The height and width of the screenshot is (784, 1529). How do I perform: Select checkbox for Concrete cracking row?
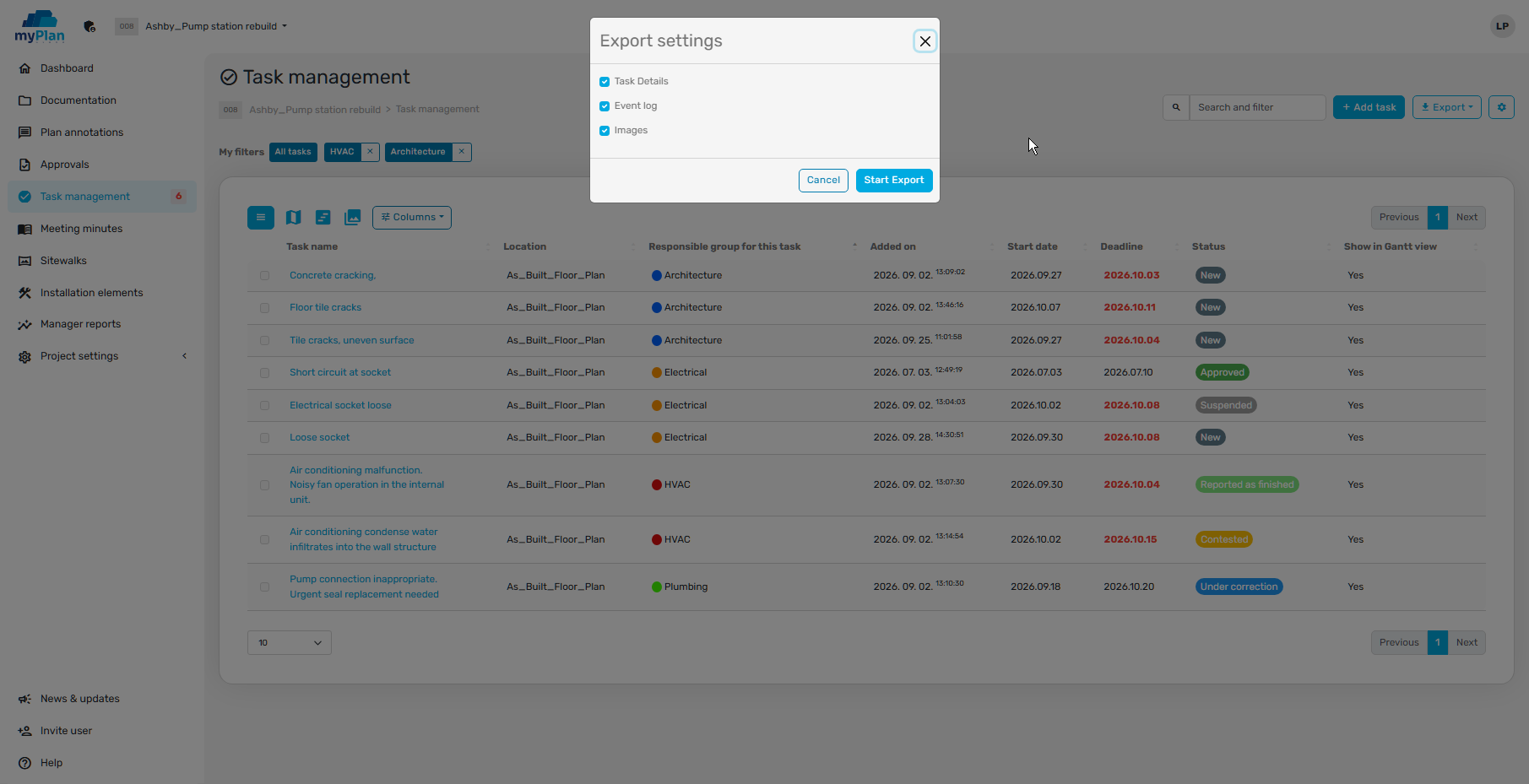(x=265, y=276)
